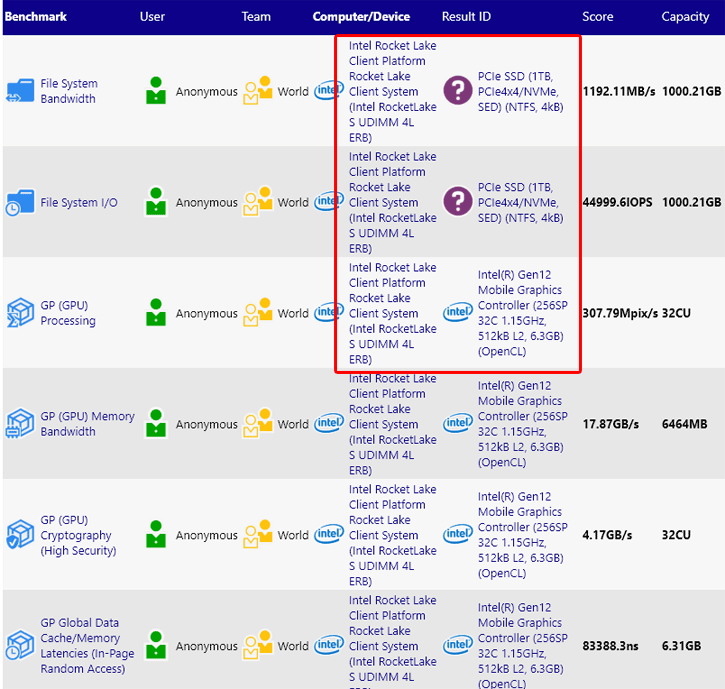Click the score 1192.11MB/s
Viewport: 725px width, 689px height.
point(619,92)
